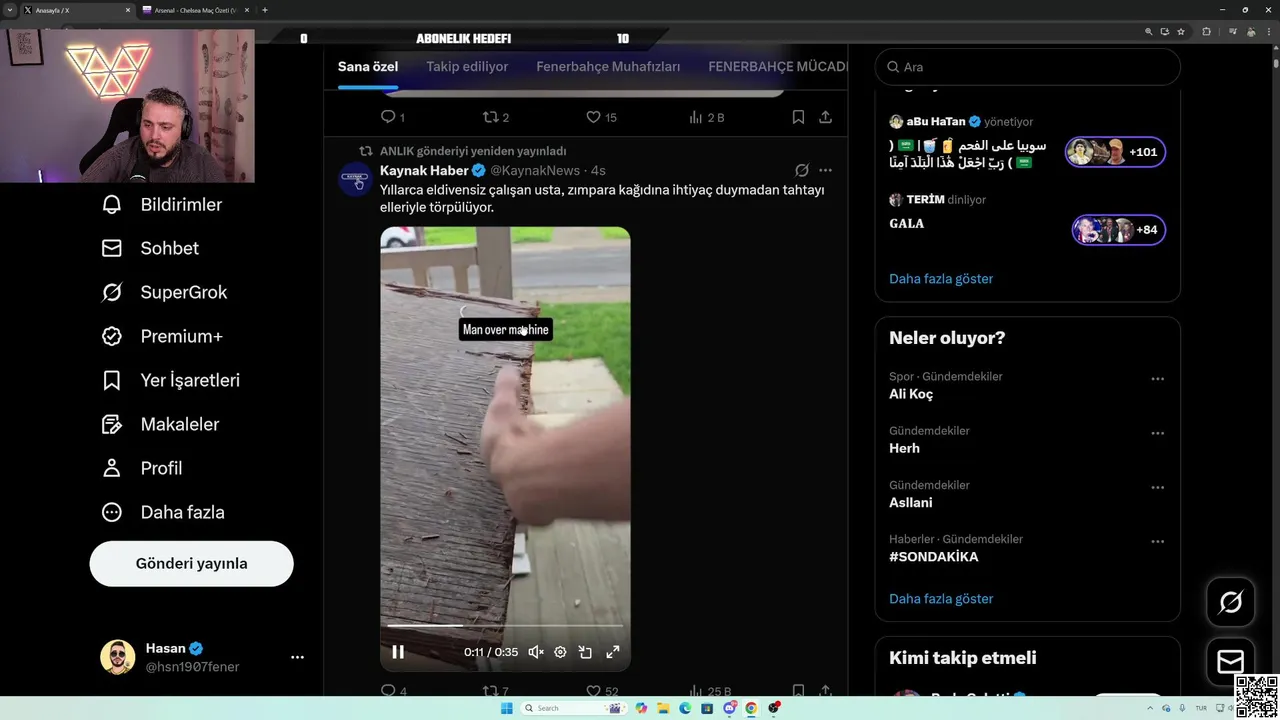Expand the Daha fazla sidebar menu
1280x720 pixels.
pyautogui.click(x=162, y=512)
